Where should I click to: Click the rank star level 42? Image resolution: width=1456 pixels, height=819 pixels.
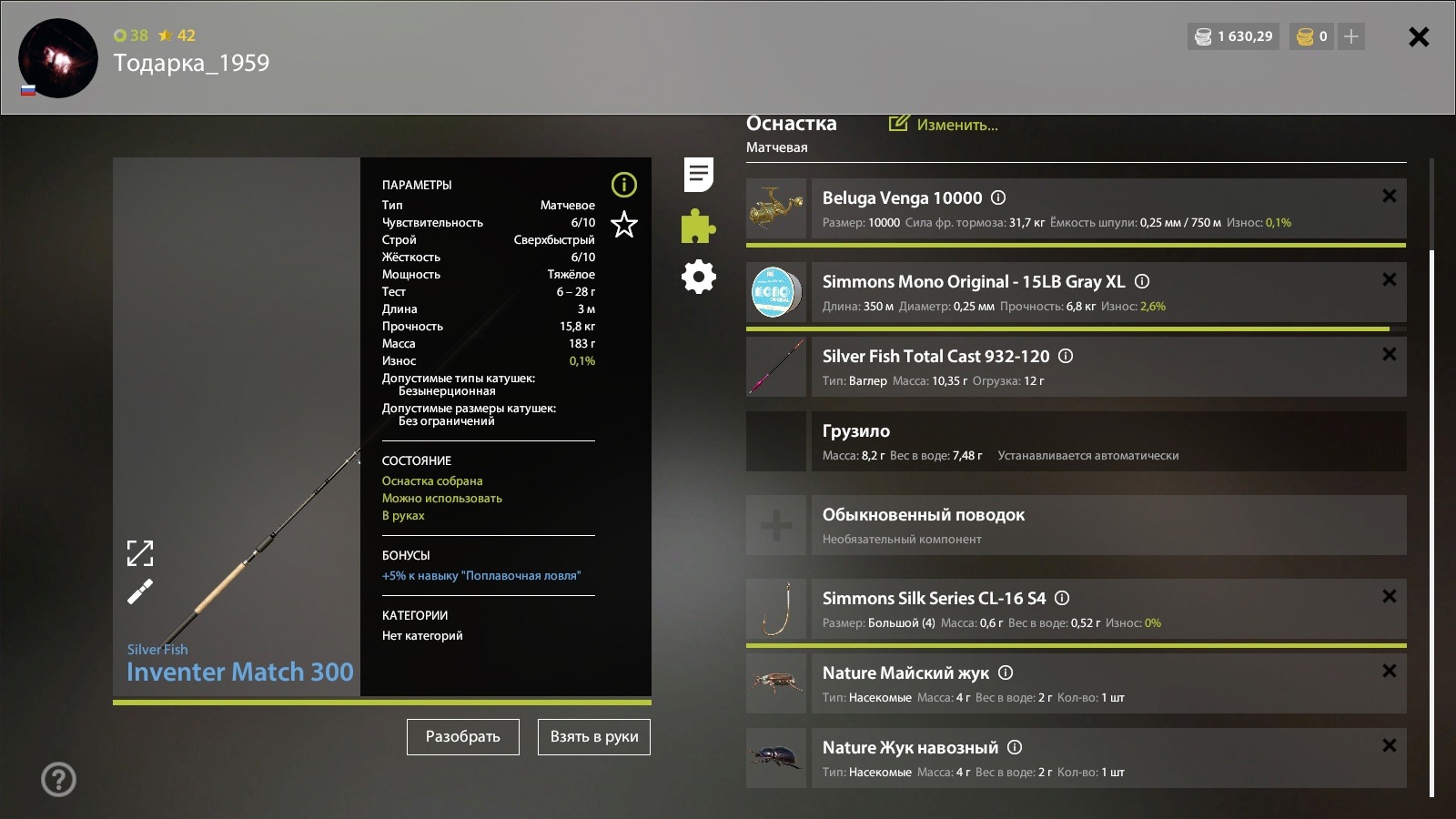[177, 35]
